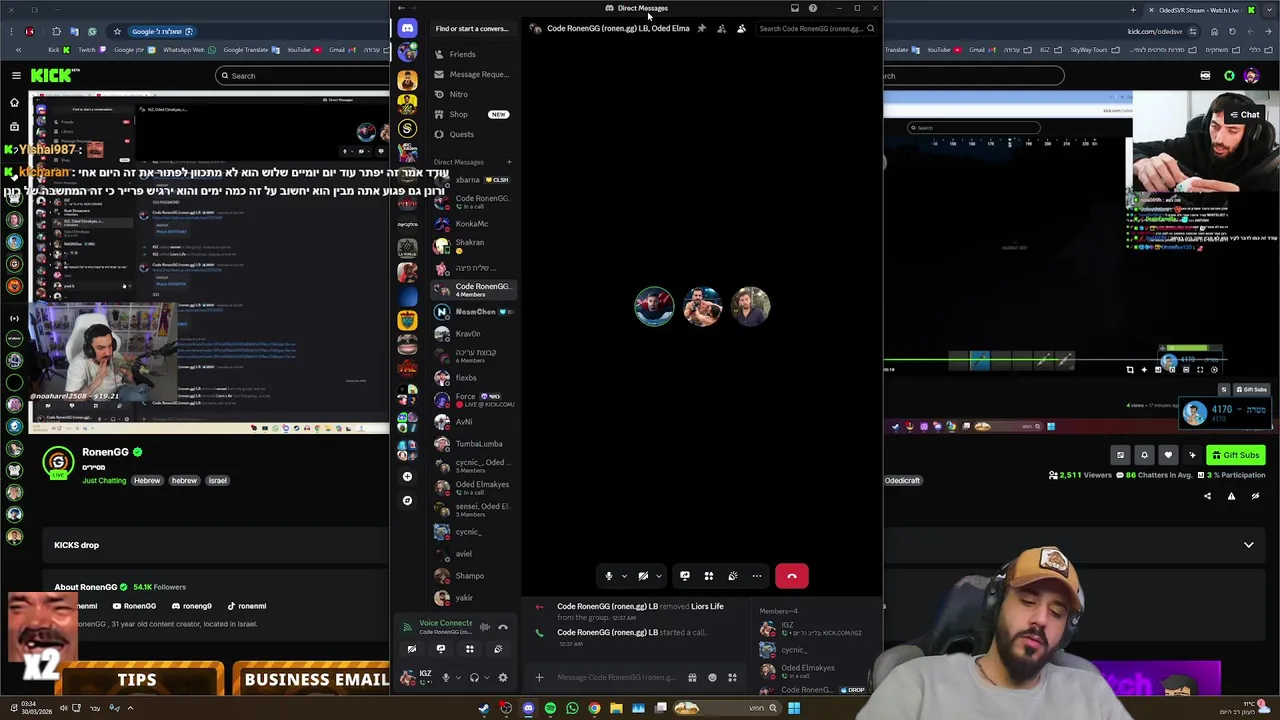The height and width of the screenshot is (720, 1280).
Task: Open xbarna direct message
Action: (x=472, y=180)
